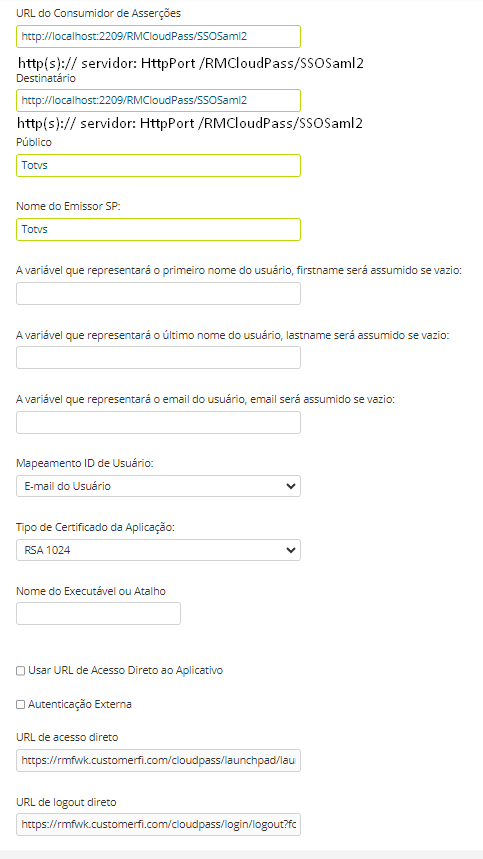Select the URL de acesso direto field

tap(158, 760)
